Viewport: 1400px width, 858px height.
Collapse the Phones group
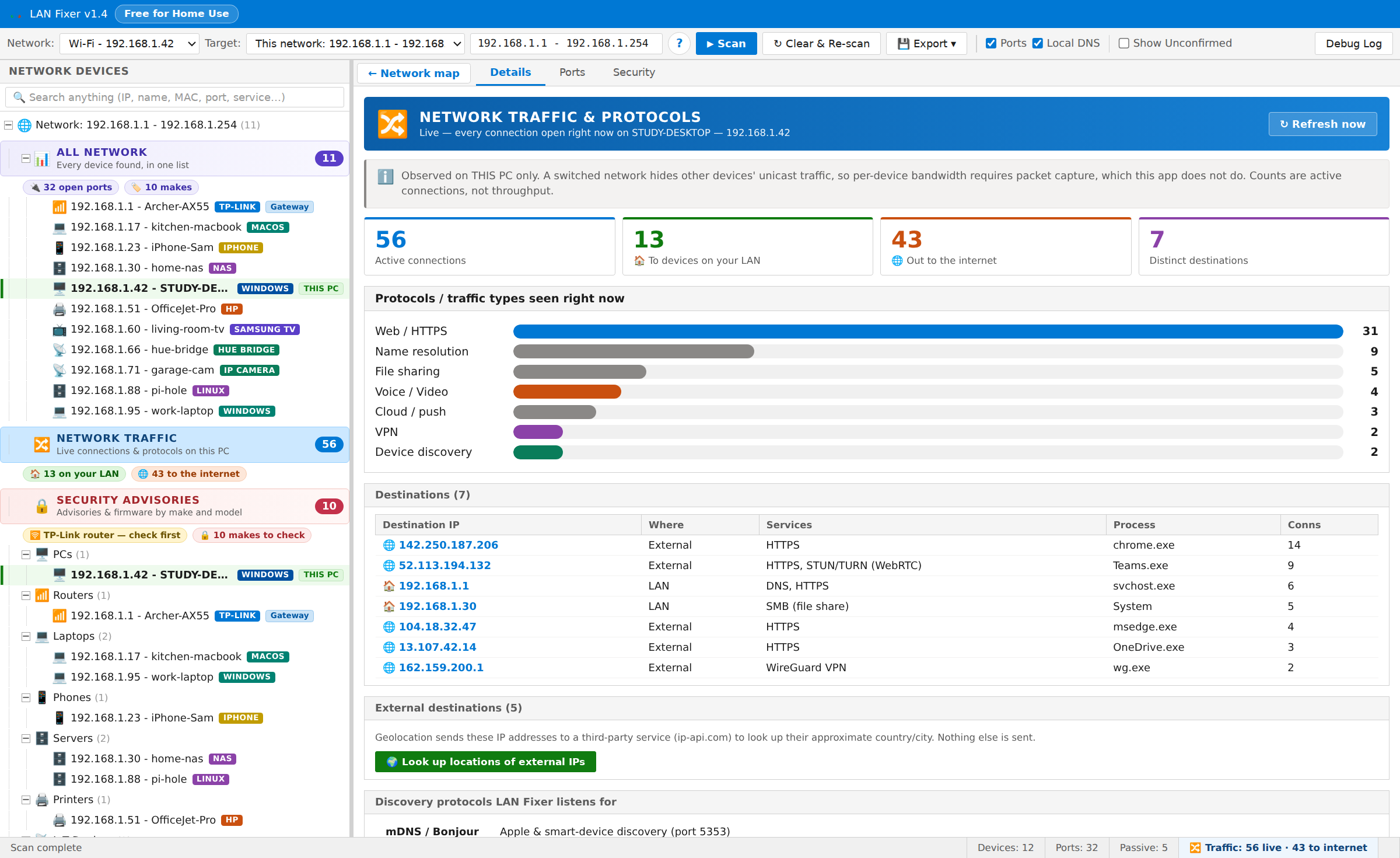(26, 697)
